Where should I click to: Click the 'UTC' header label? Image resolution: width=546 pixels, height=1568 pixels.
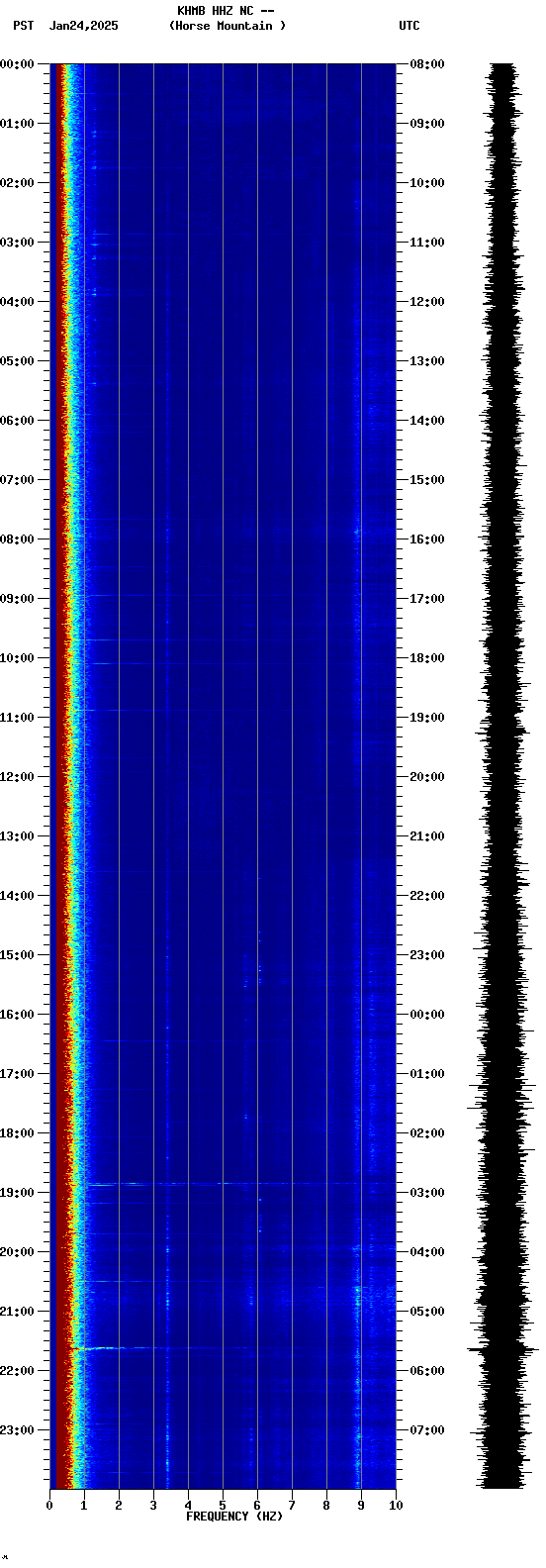pyautogui.click(x=409, y=26)
